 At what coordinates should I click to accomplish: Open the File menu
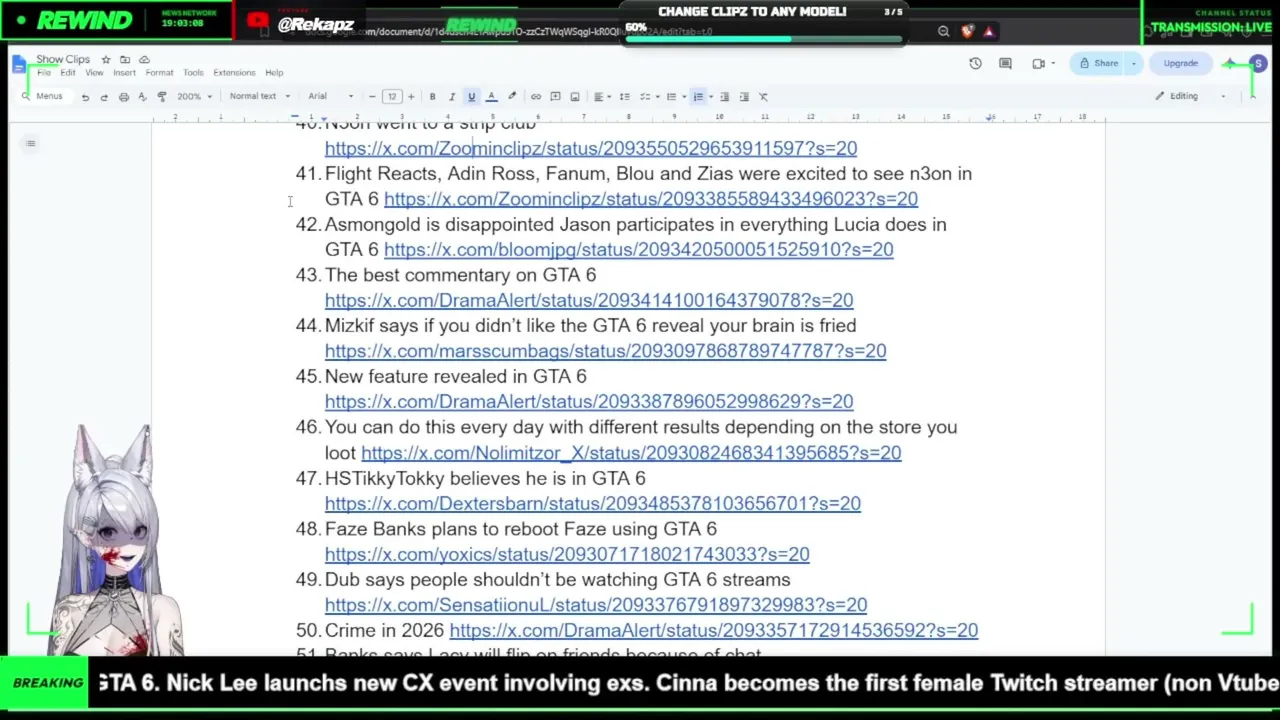(x=44, y=73)
